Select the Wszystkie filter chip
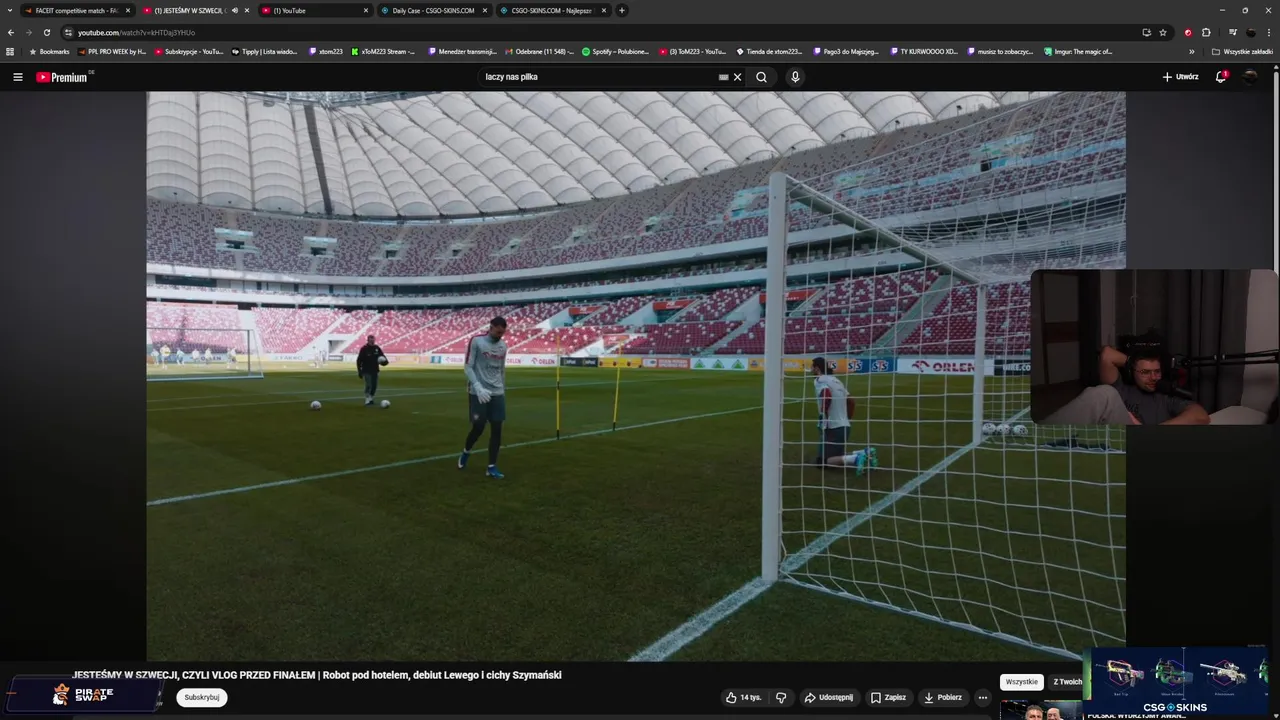Viewport: 1280px width, 720px height. (1021, 682)
